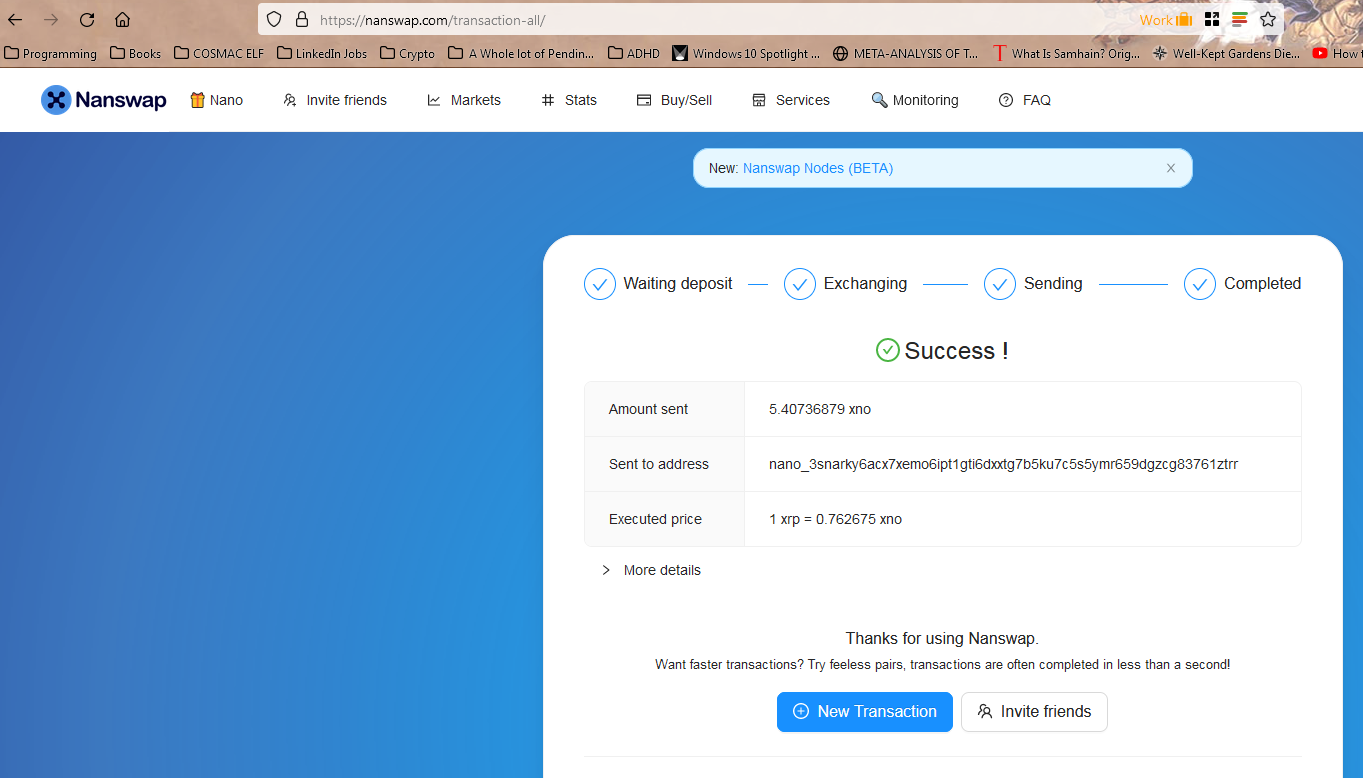Bookmark this page with the star icon
1363x778 pixels.
[x=1268, y=20]
